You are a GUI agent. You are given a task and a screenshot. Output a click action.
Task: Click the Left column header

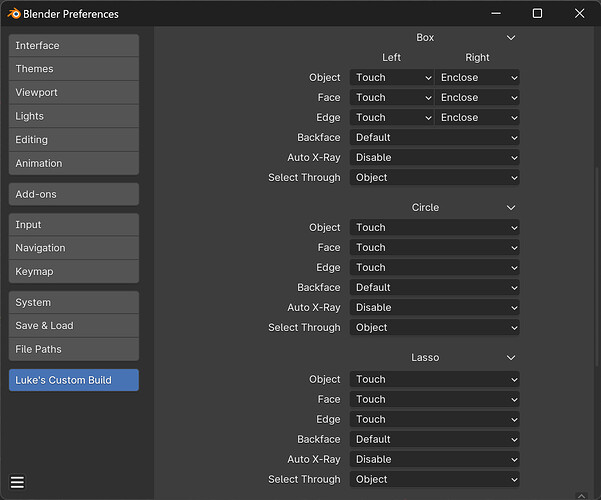pyautogui.click(x=391, y=58)
